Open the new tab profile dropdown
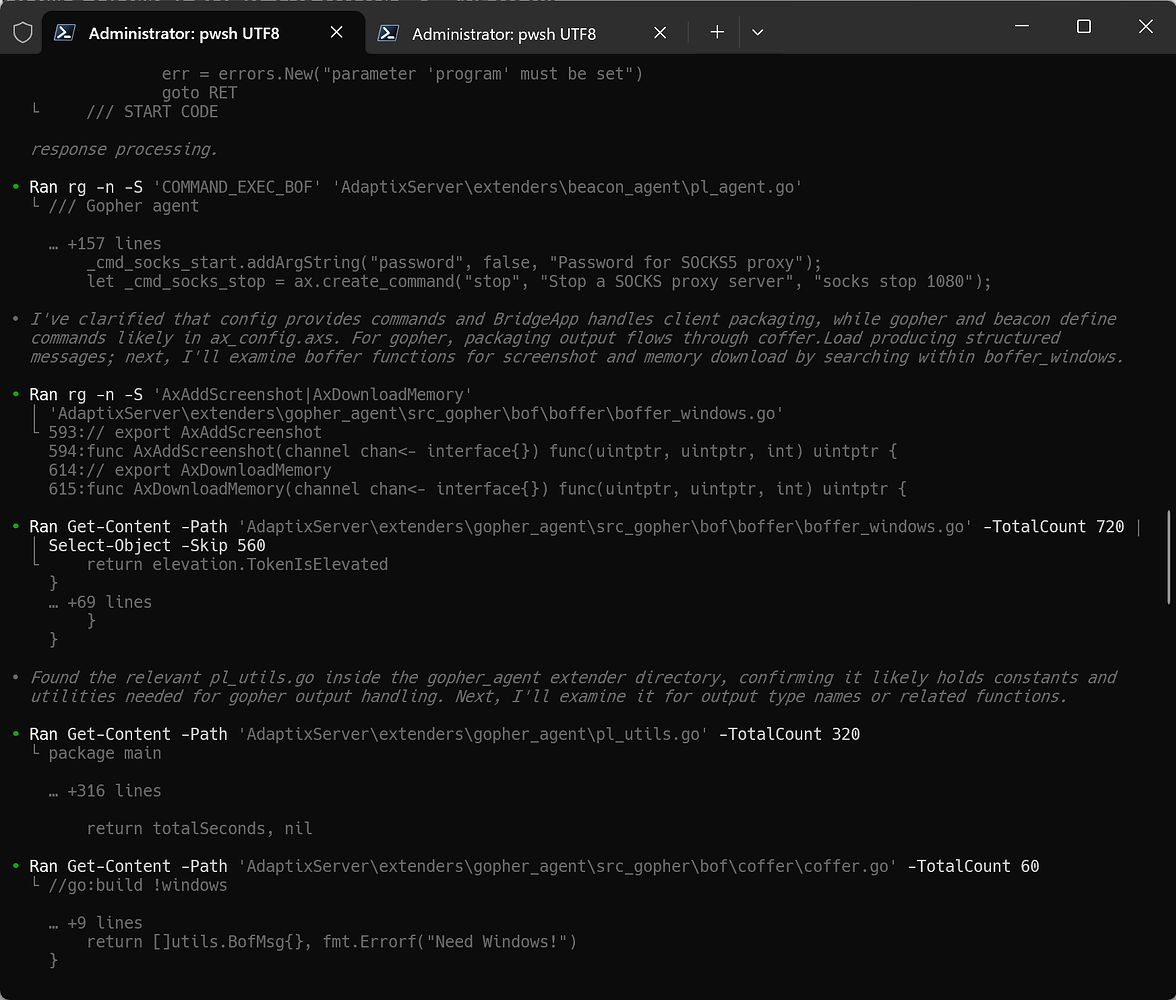This screenshot has width=1176, height=1000. (x=758, y=32)
